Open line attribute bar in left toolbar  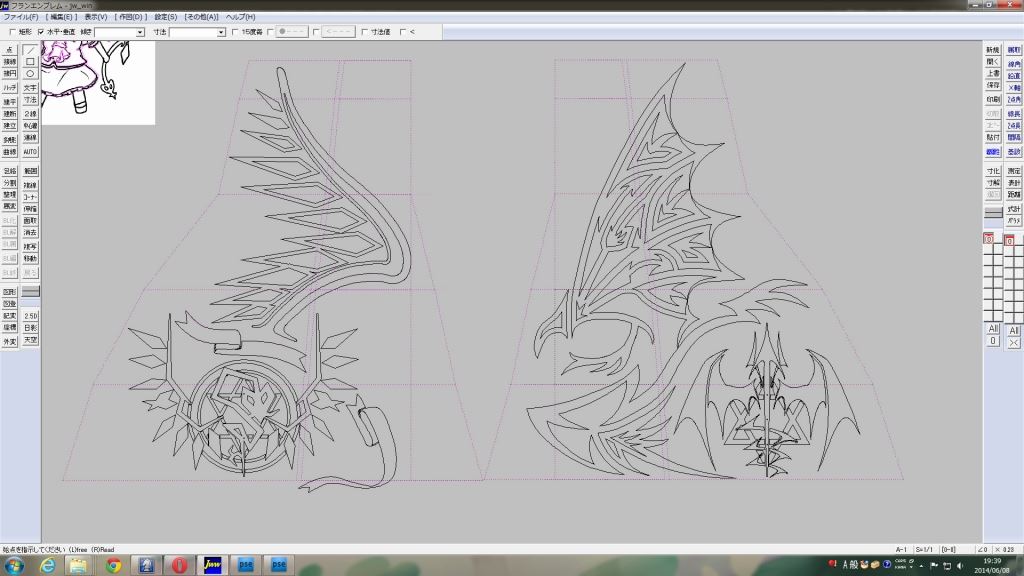(30, 292)
